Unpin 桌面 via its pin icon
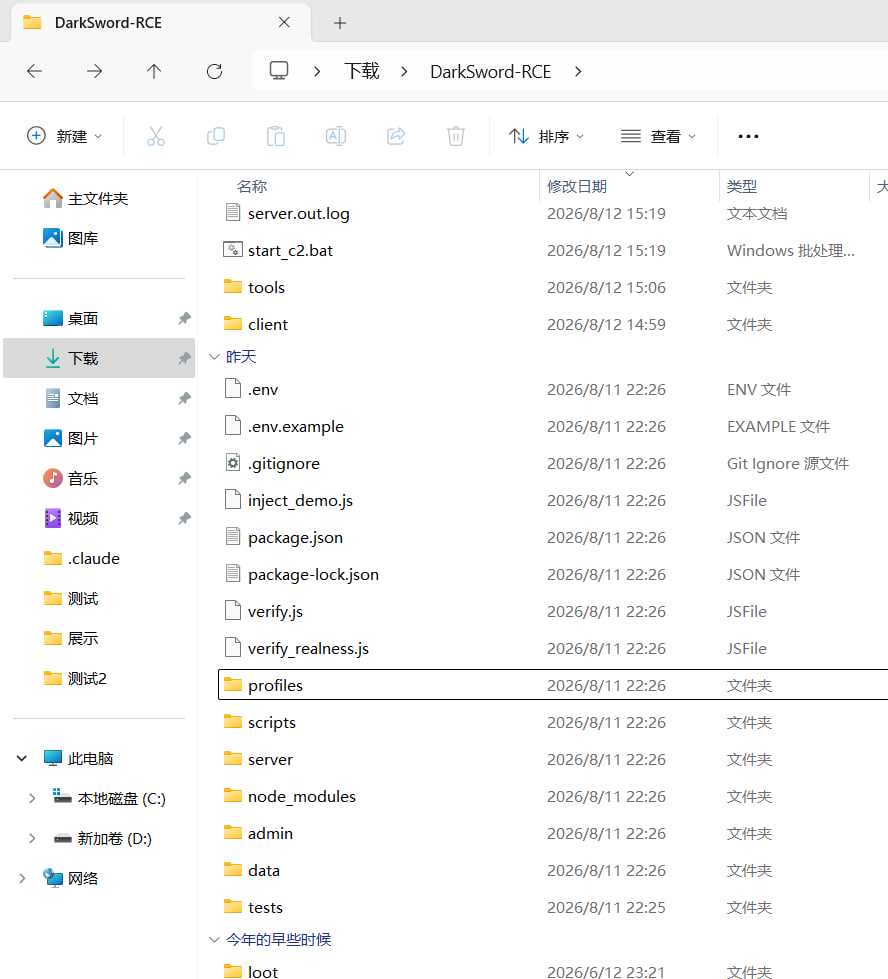Screen dimensions: 888x979 [184, 318]
